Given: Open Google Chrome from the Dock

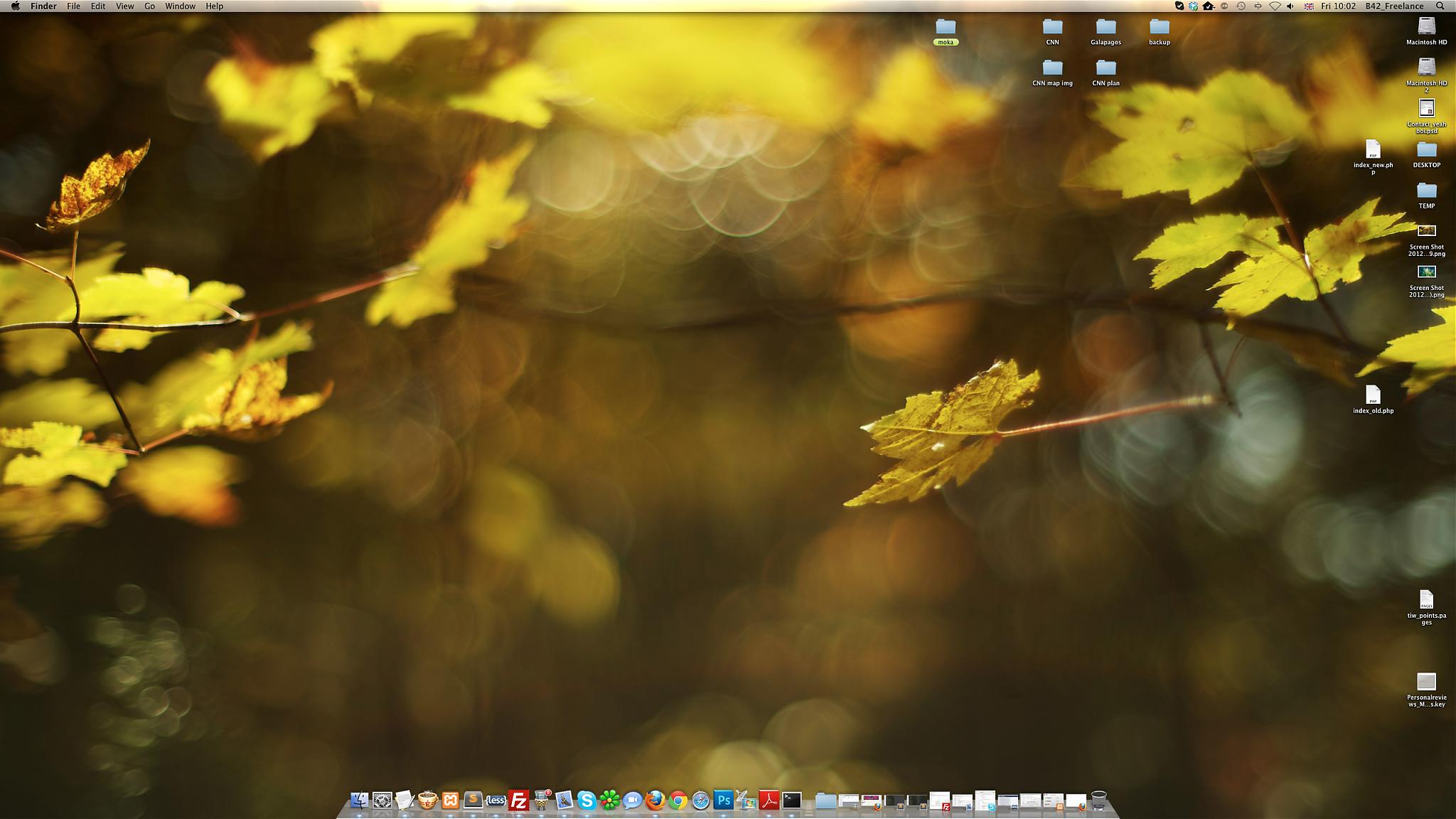Looking at the screenshot, I should [678, 801].
